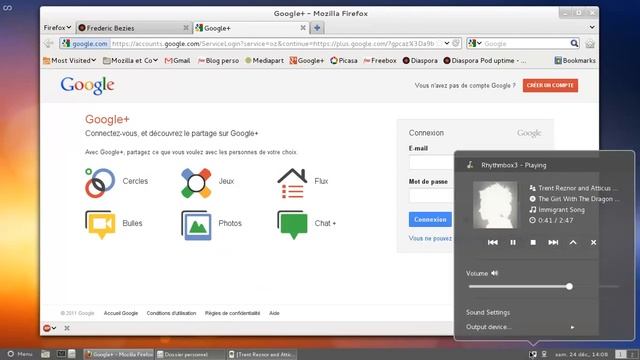Close the Google+ tab
This screenshot has height=360, width=640.
click(303, 28)
